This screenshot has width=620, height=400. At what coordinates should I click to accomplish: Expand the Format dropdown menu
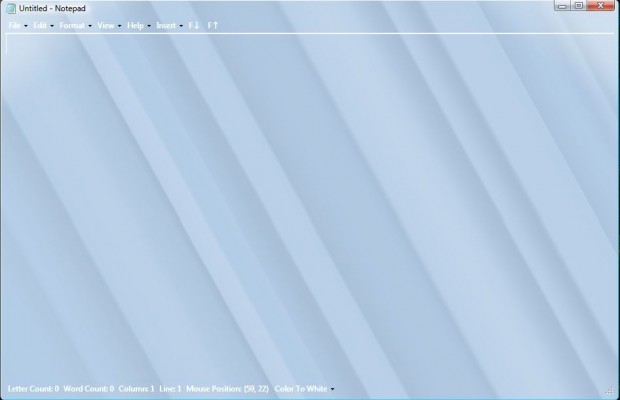[x=75, y=25]
